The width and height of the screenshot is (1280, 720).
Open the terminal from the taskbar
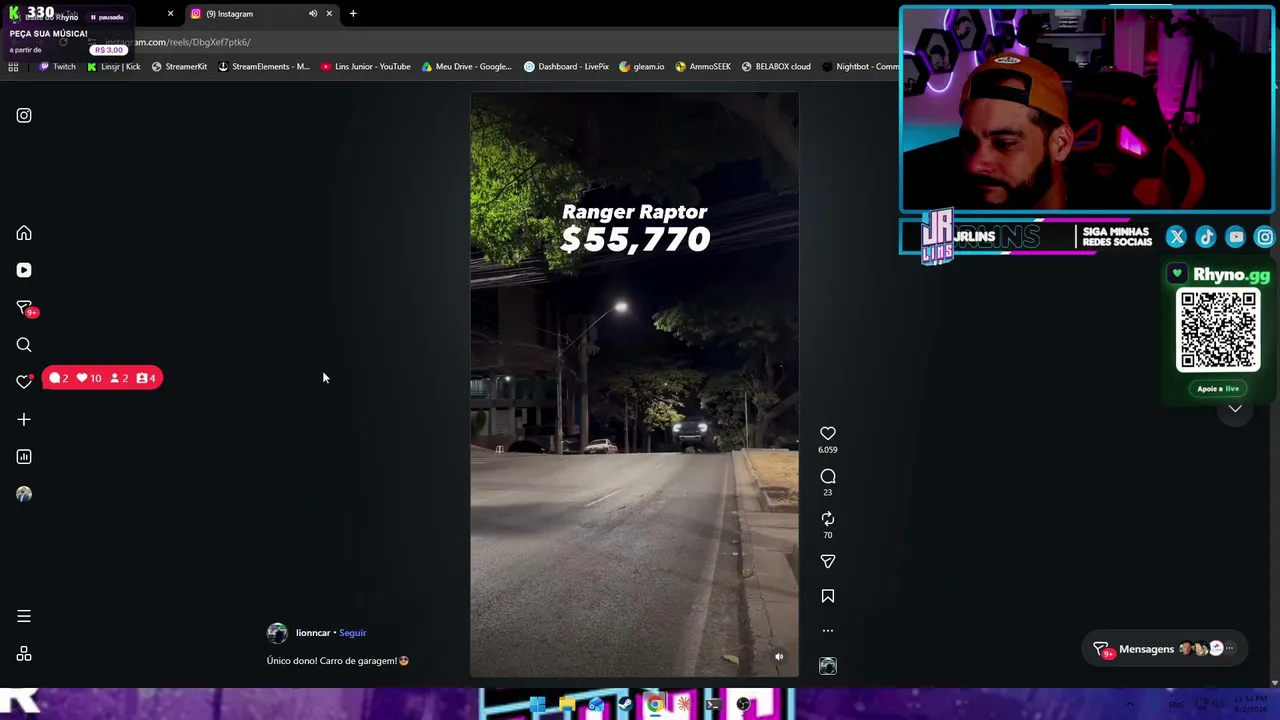tap(713, 705)
